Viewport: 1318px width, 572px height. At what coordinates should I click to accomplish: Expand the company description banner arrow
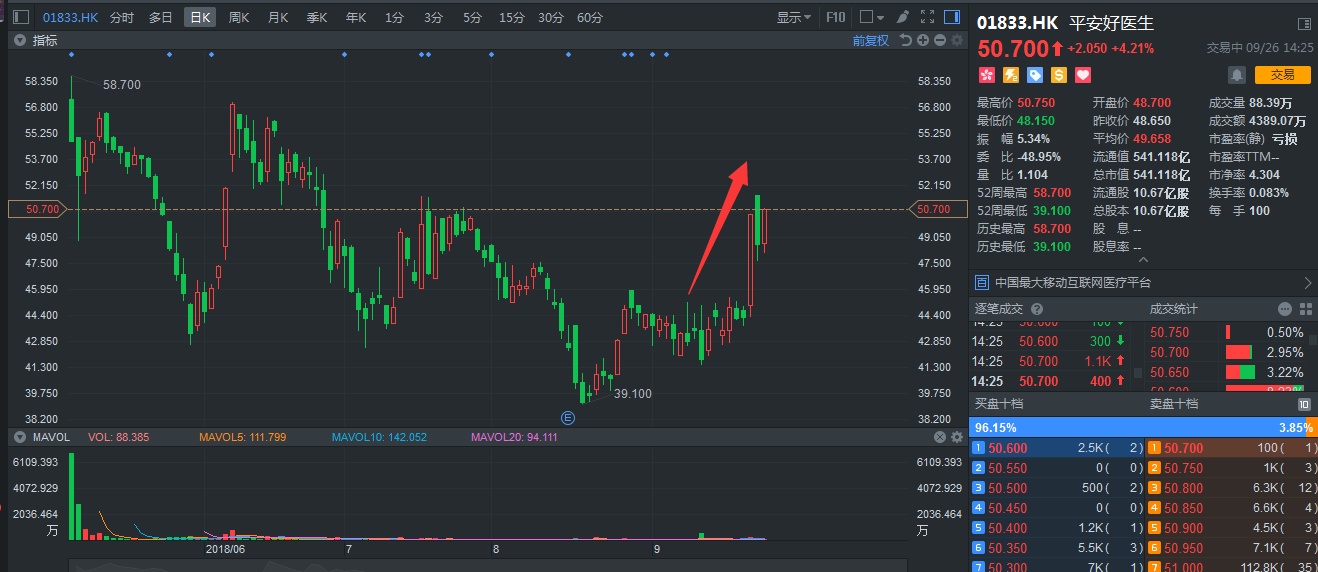pyautogui.click(x=1308, y=283)
